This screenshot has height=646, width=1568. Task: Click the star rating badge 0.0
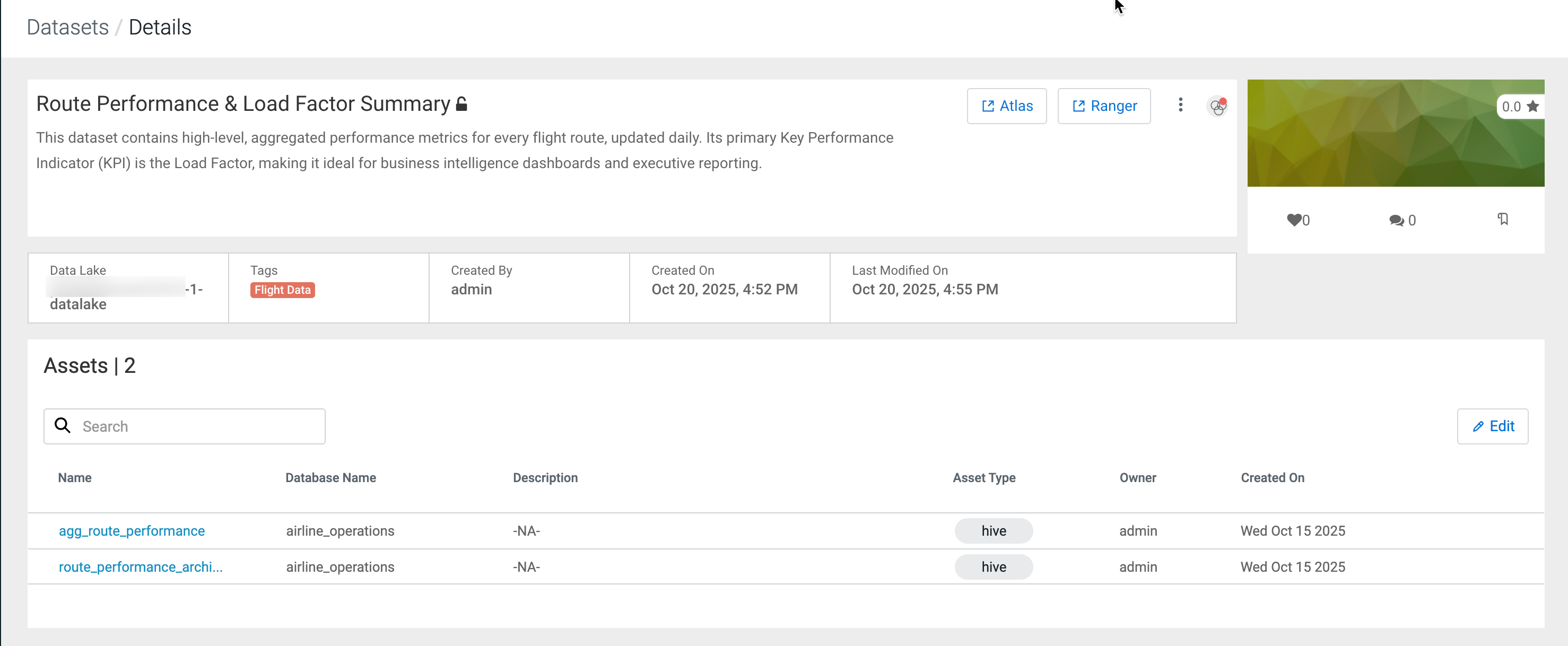1520,107
